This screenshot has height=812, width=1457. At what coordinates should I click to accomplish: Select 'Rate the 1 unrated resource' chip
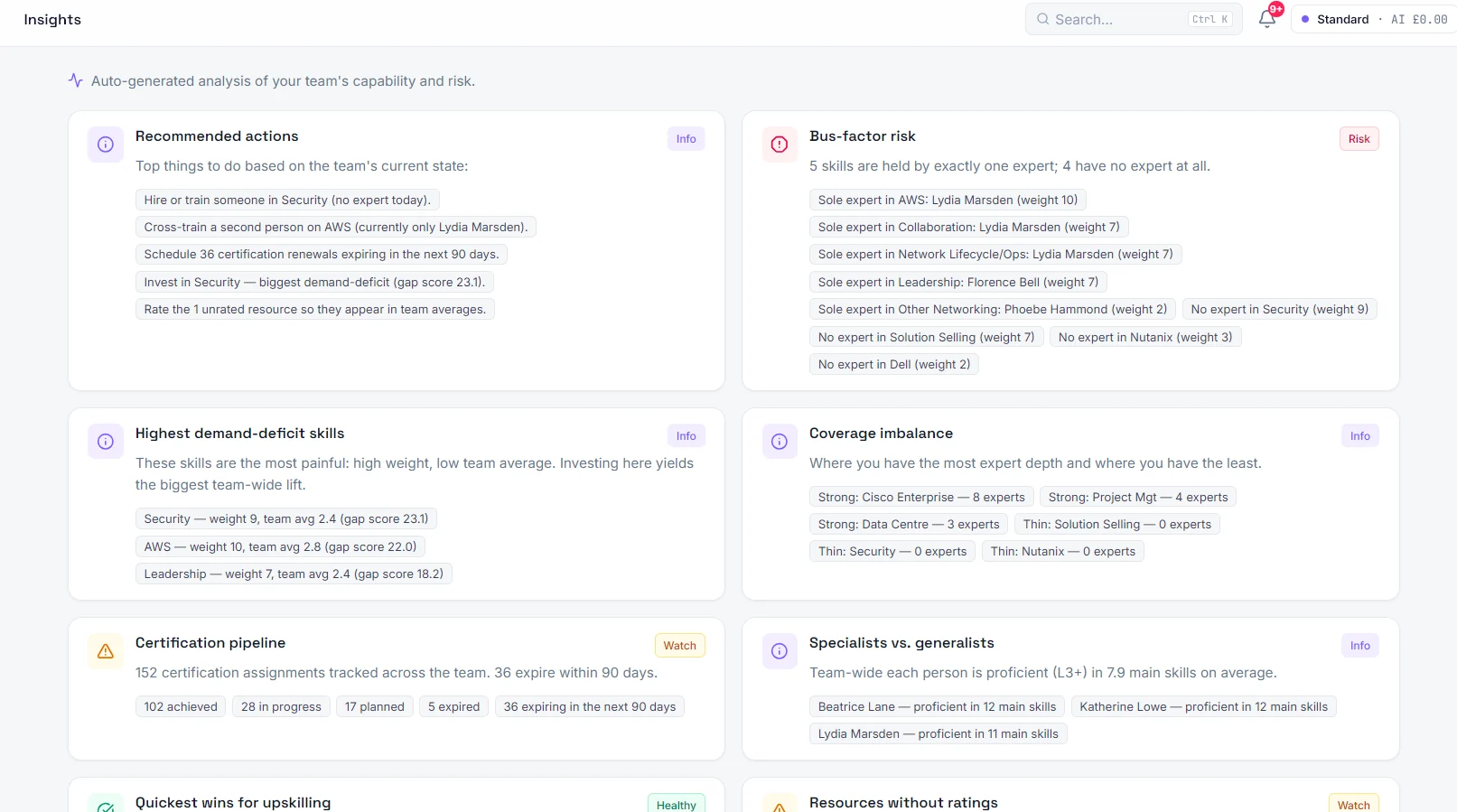point(315,310)
